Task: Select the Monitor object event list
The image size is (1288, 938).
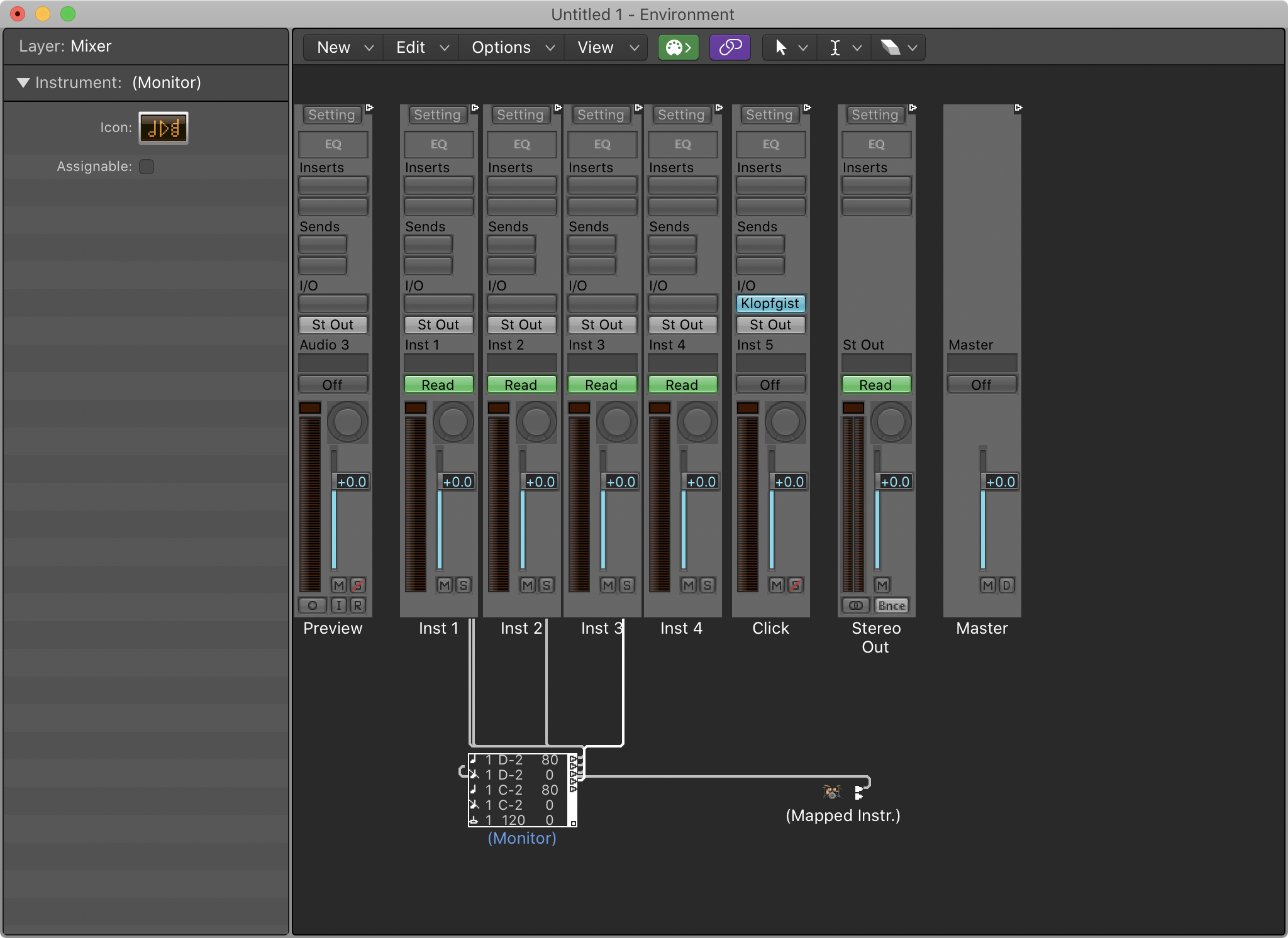Action: pos(522,790)
